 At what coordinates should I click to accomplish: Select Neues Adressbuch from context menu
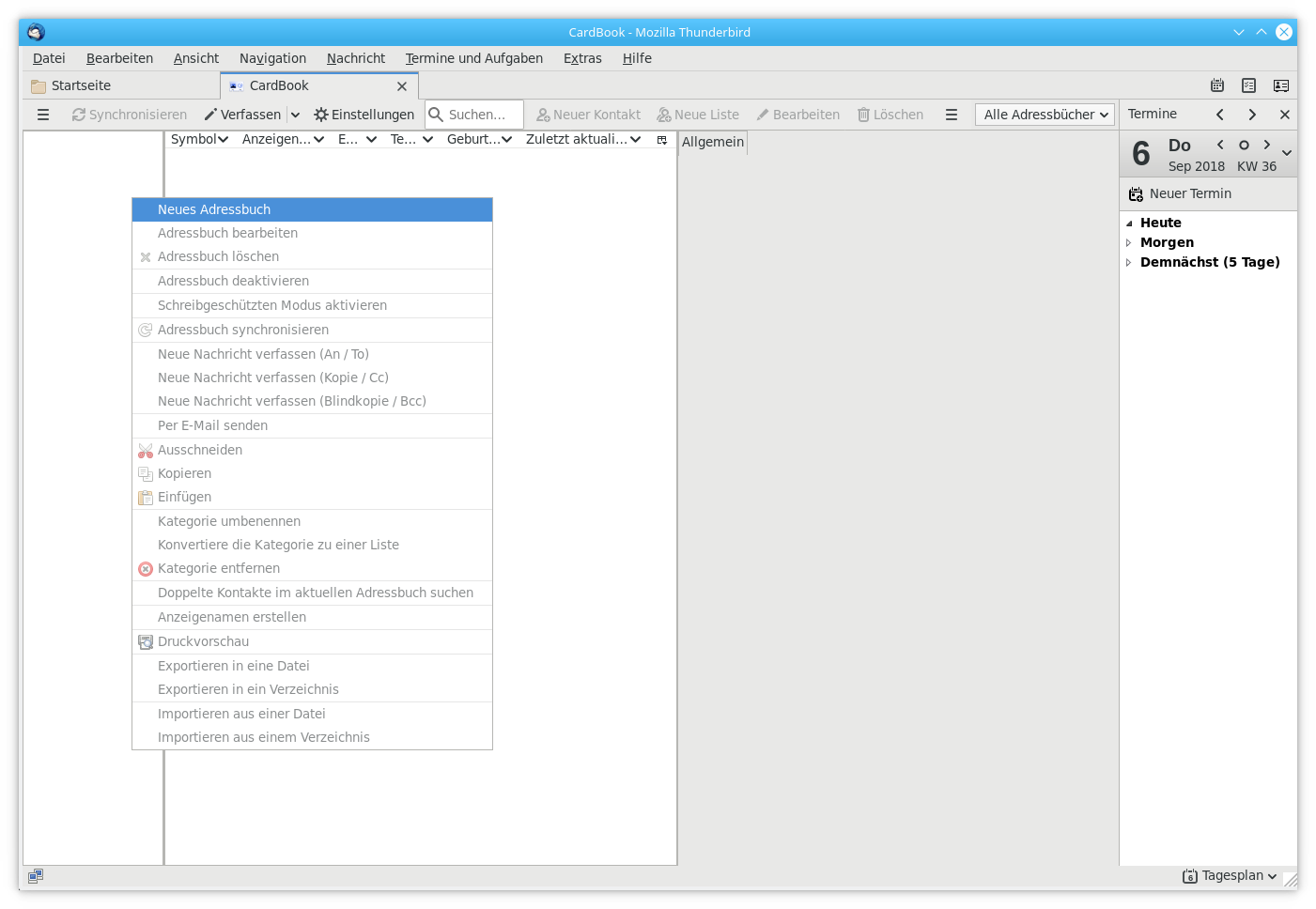coord(312,209)
